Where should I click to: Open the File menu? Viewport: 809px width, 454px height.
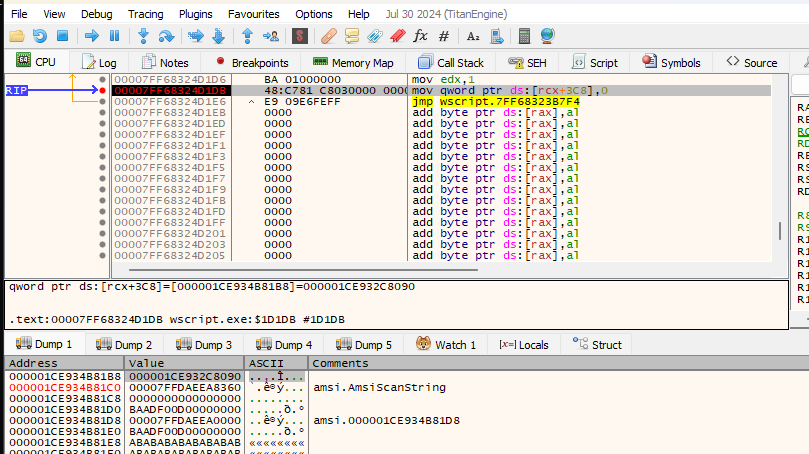(x=19, y=14)
